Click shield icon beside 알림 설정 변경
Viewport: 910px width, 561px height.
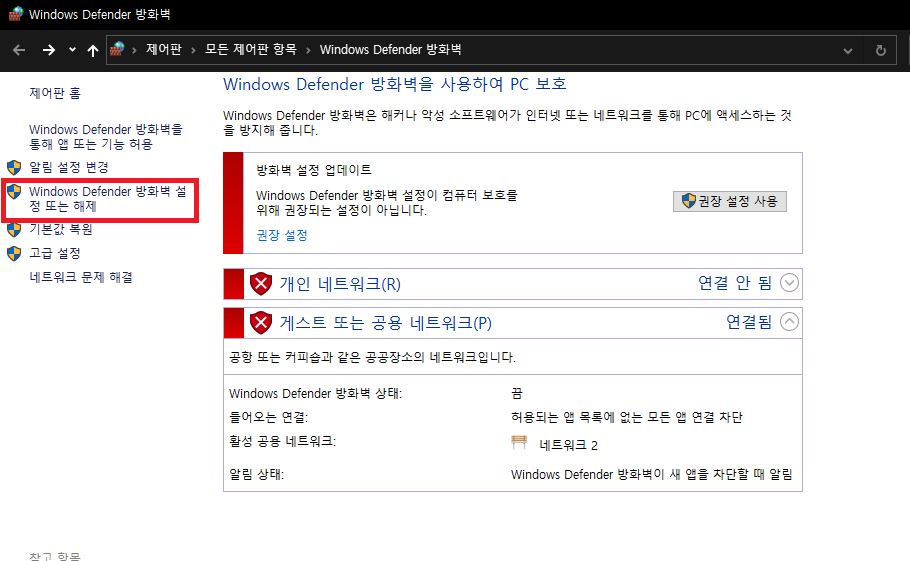tap(14, 168)
